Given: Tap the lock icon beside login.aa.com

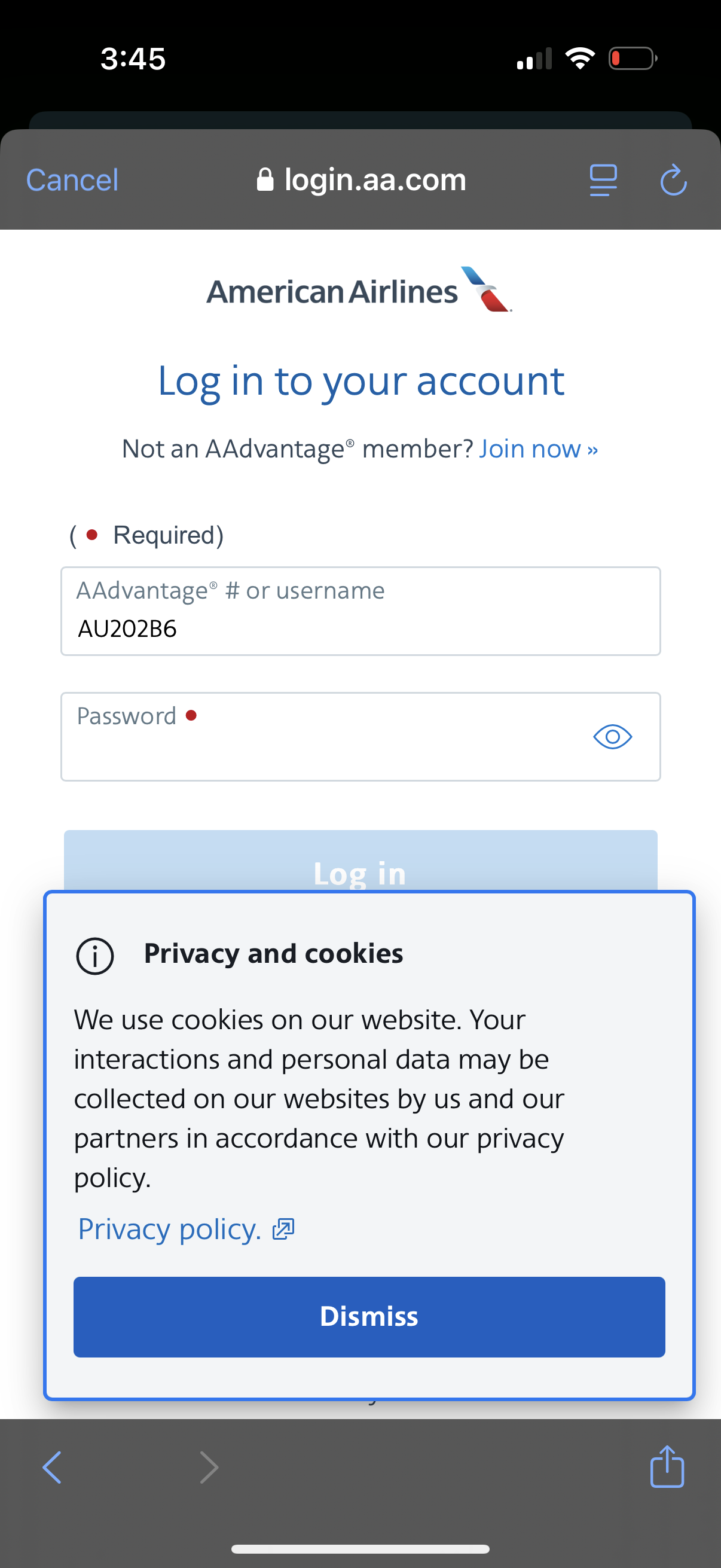Looking at the screenshot, I should click(x=267, y=178).
